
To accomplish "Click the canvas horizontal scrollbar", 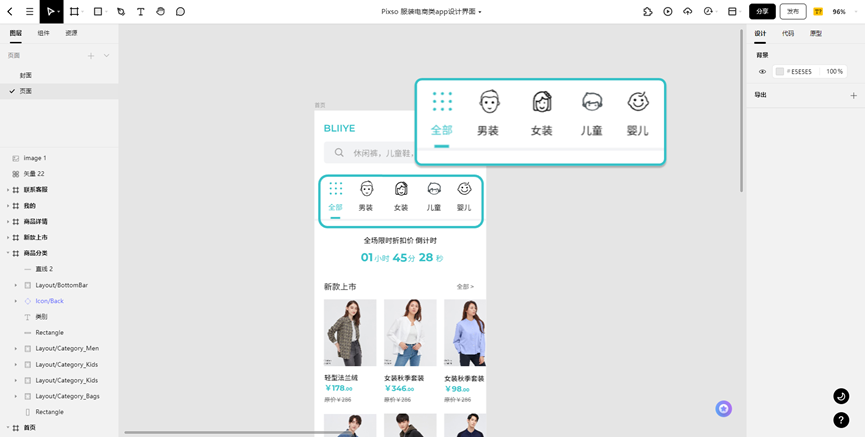I will pyautogui.click(x=236, y=433).
